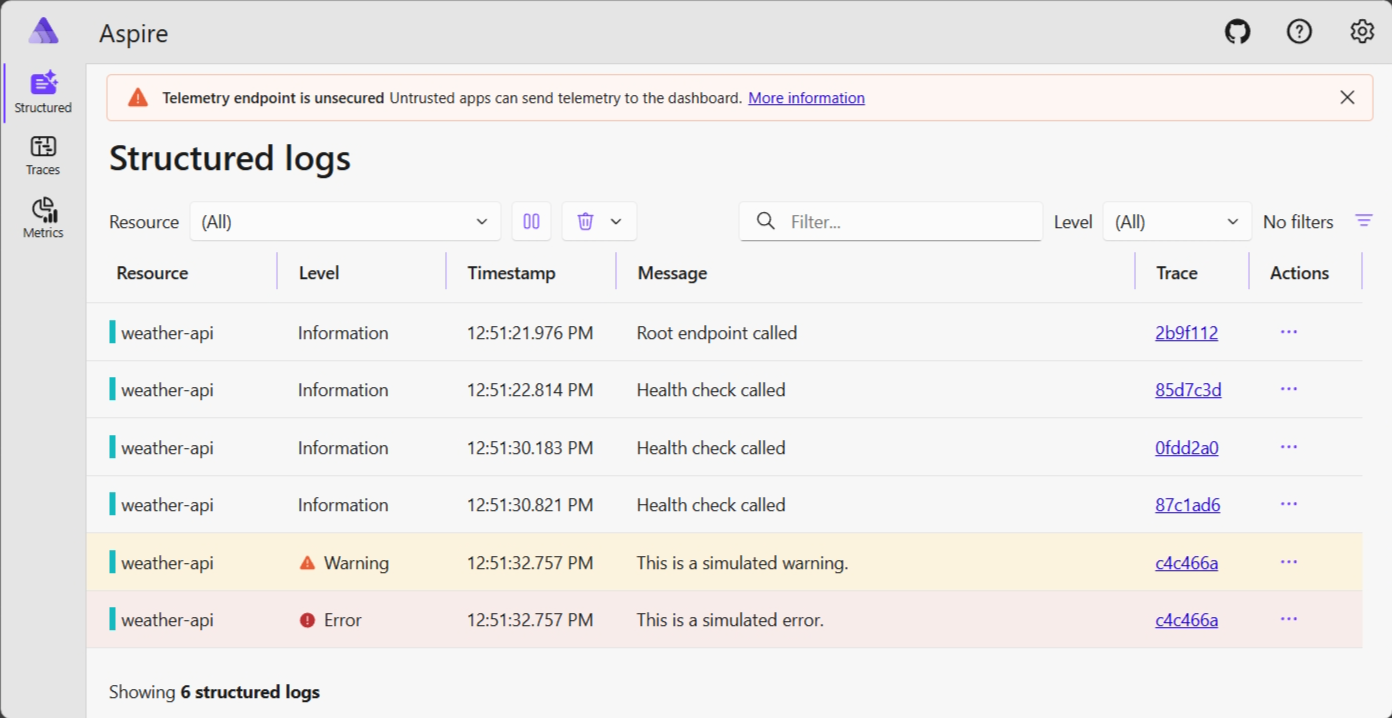The width and height of the screenshot is (1392, 718).
Task: Click the Aspire logo icon
Action: click(x=42, y=30)
